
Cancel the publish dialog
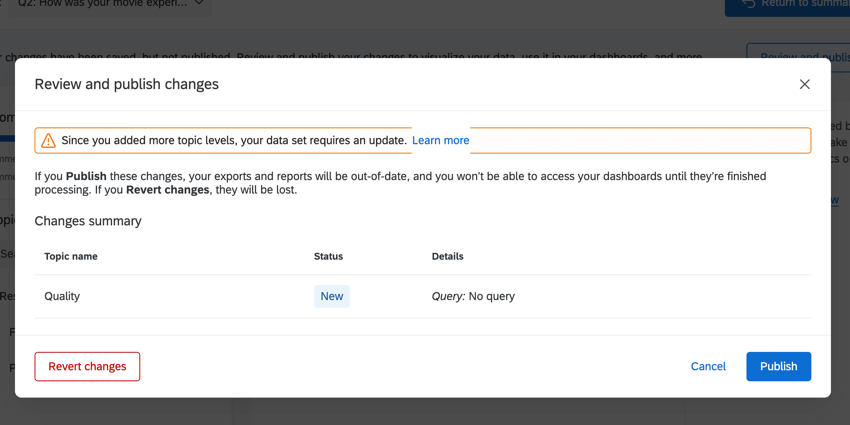tap(708, 366)
